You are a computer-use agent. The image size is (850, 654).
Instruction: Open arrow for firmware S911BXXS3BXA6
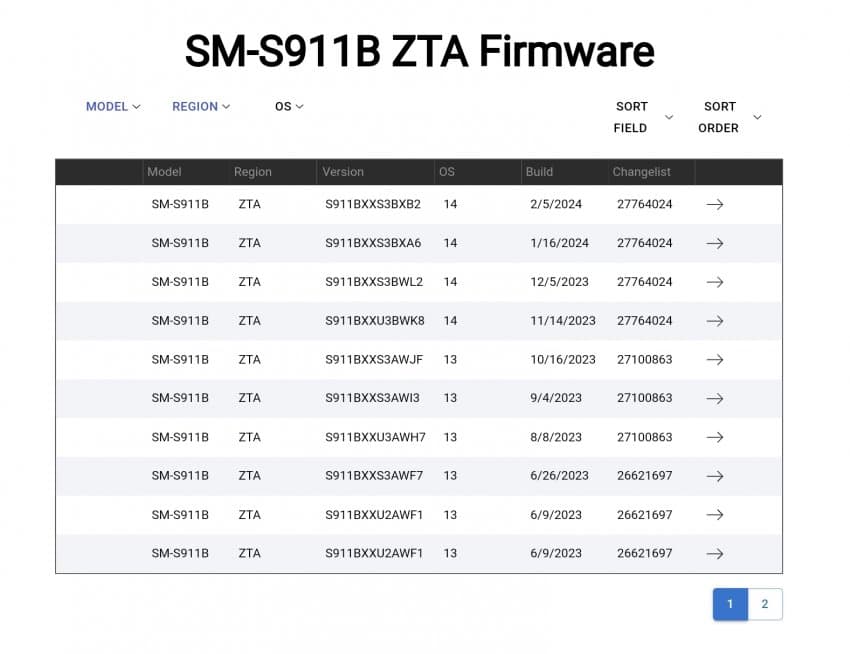point(714,243)
